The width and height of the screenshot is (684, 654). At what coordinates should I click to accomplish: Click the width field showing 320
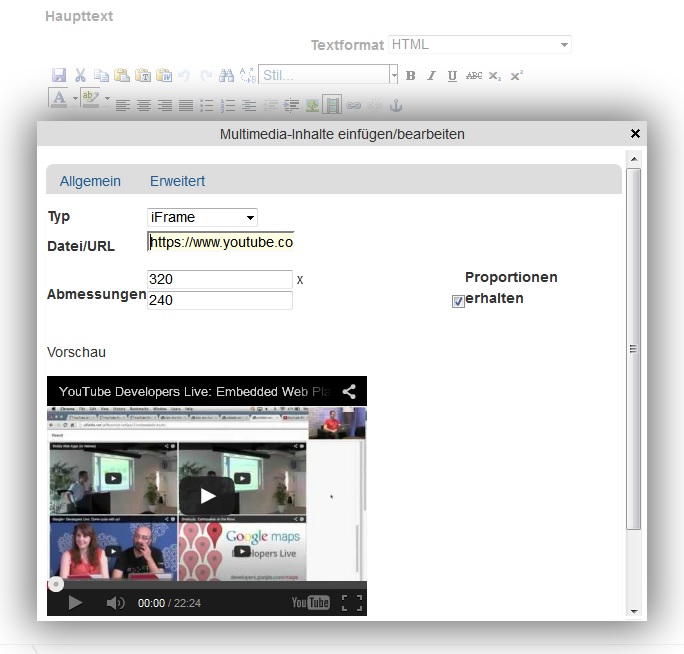(220, 279)
